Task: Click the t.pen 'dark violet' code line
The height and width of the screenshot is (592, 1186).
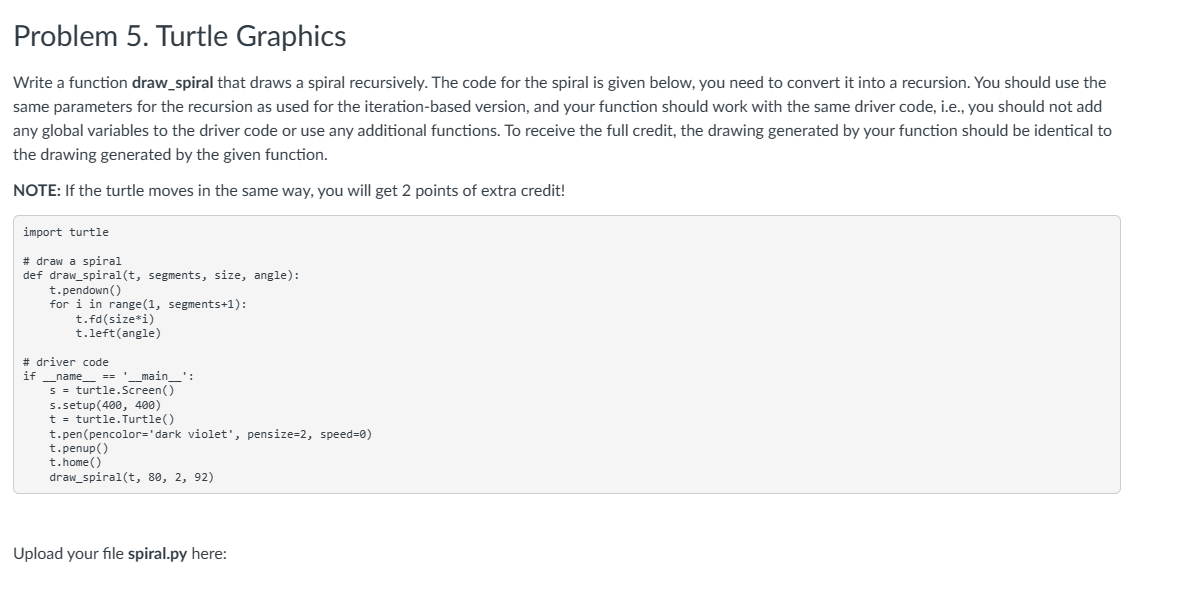Action: click(210, 434)
